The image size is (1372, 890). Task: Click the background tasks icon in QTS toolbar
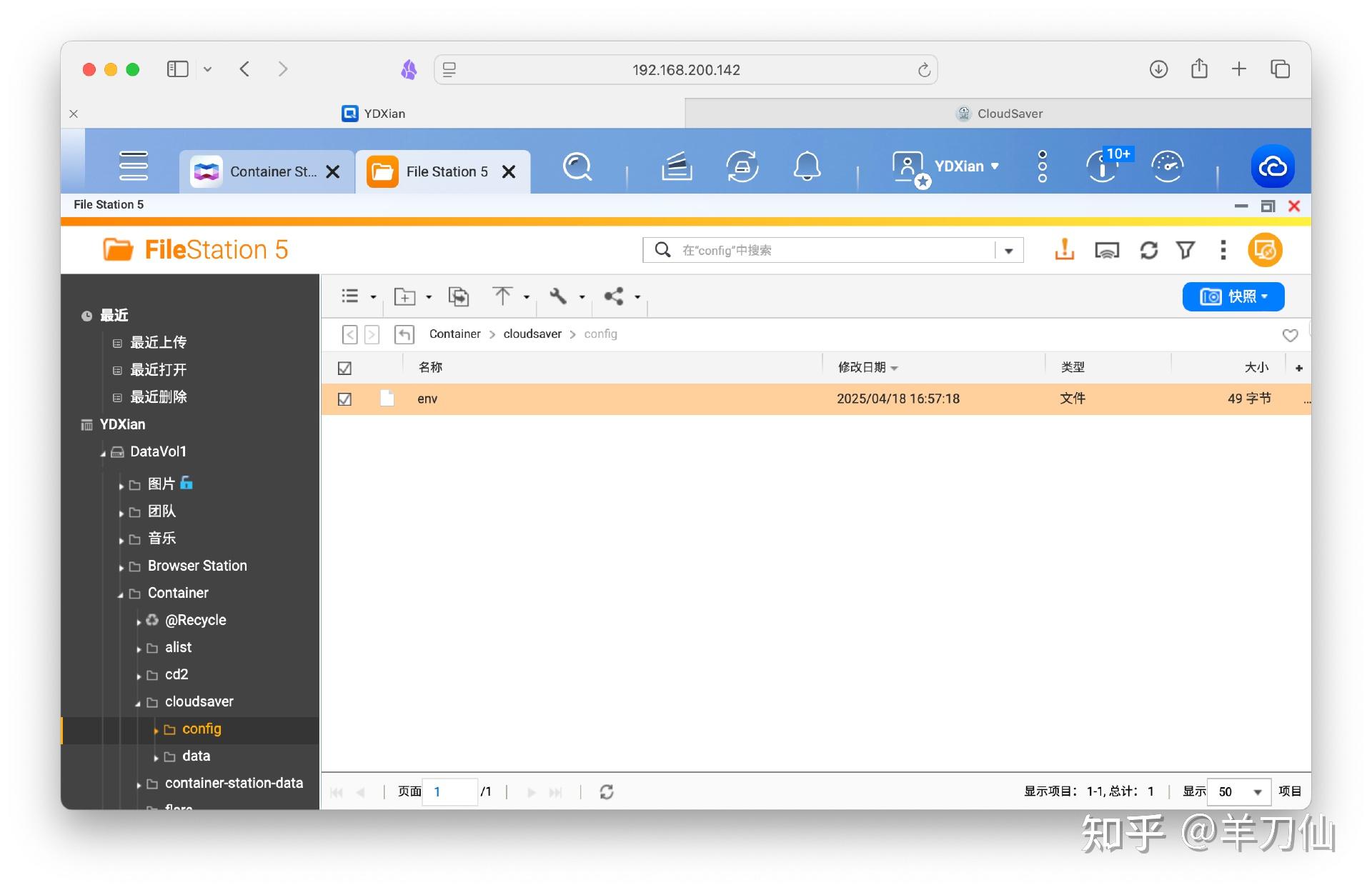click(x=676, y=167)
